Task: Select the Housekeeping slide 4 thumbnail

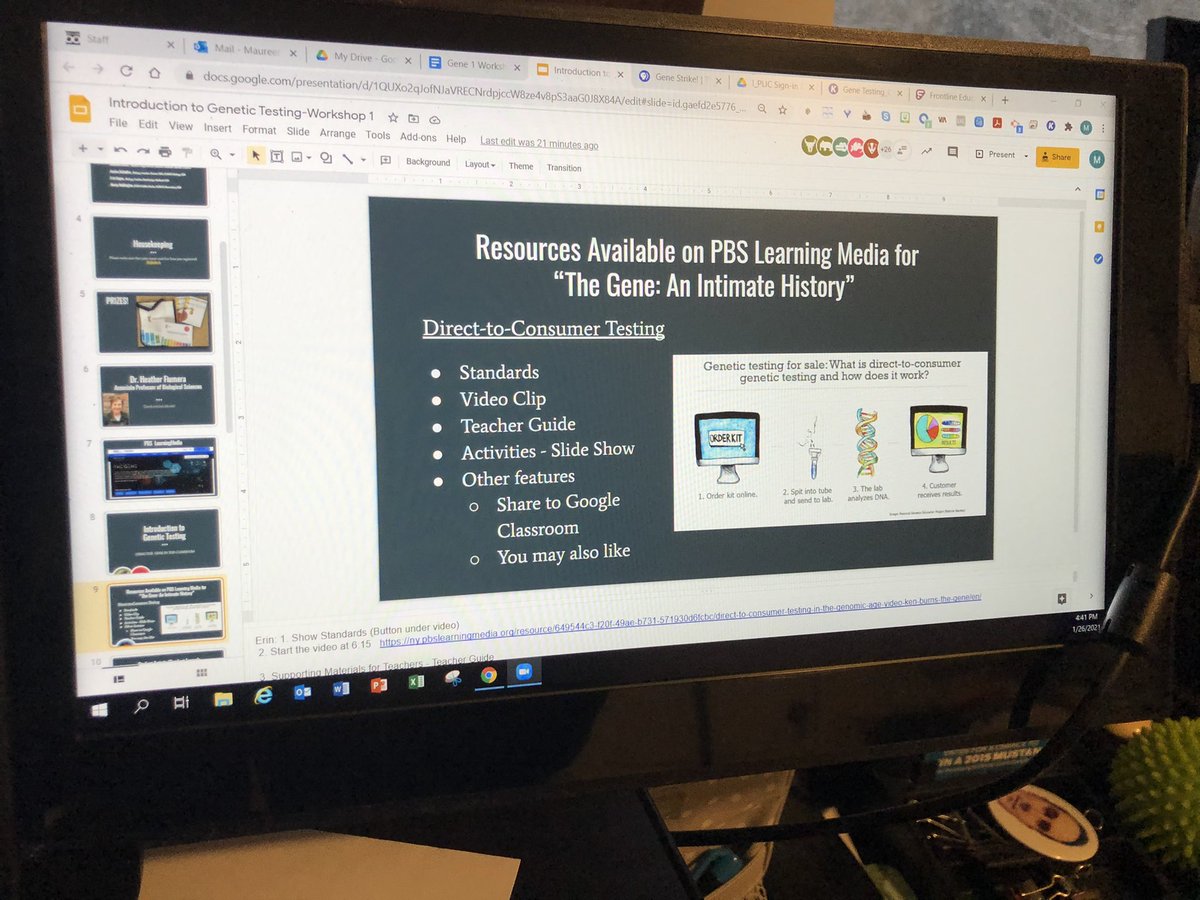Action: point(151,248)
